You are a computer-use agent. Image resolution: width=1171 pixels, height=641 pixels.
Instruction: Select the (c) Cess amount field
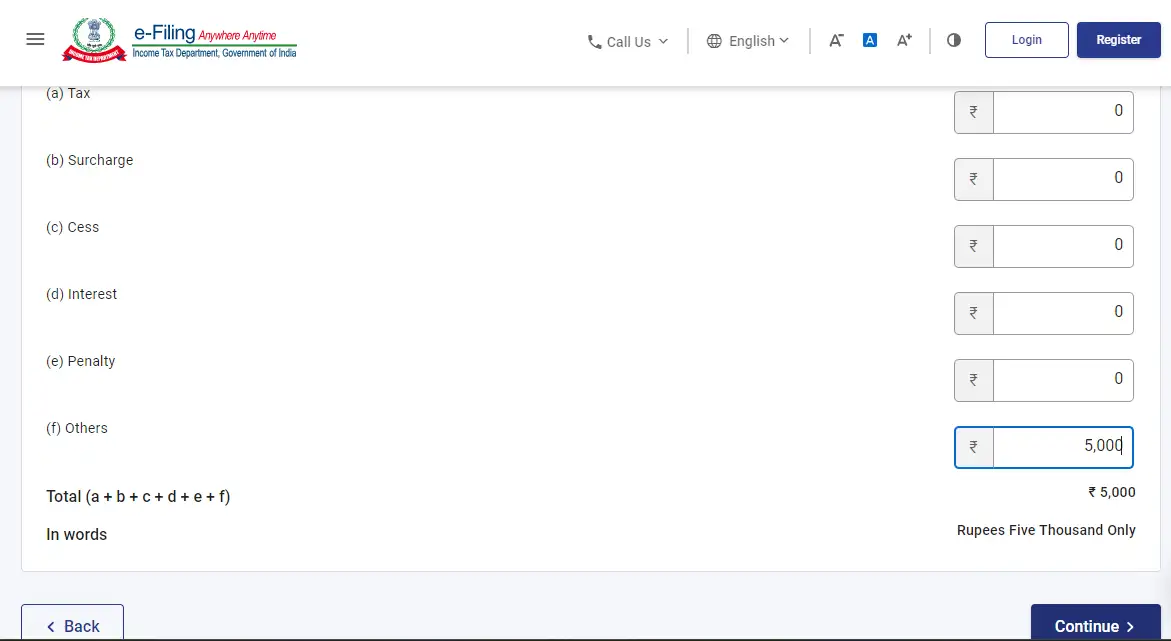[1062, 245]
